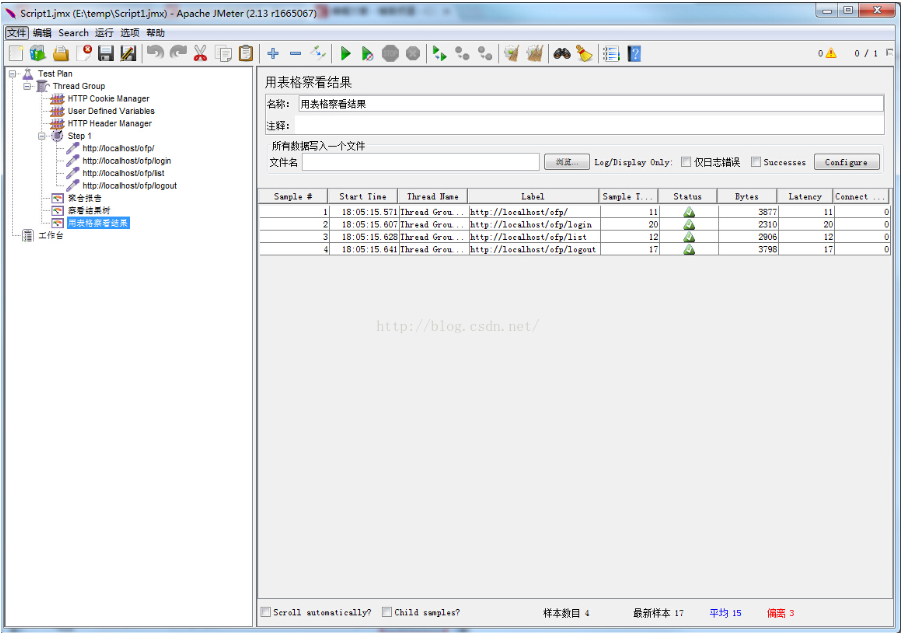Viewport: 903px width, 633px height.
Task: Click the Redo arrow icon
Action: (178, 54)
